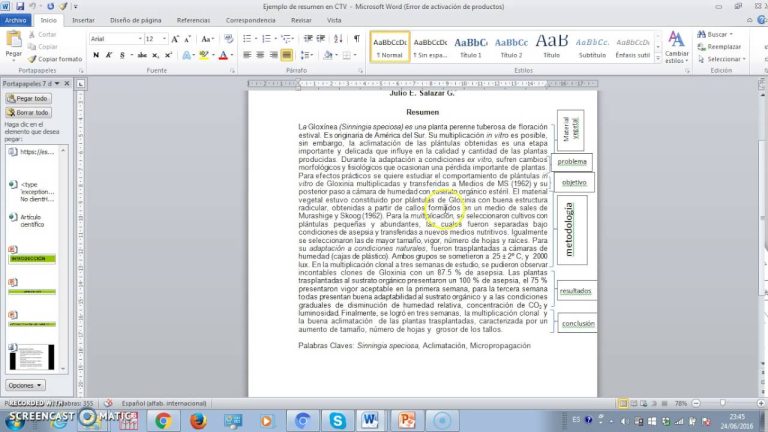This screenshot has width=768, height=432.
Task: Apply Título 2 style
Action: click(511, 47)
